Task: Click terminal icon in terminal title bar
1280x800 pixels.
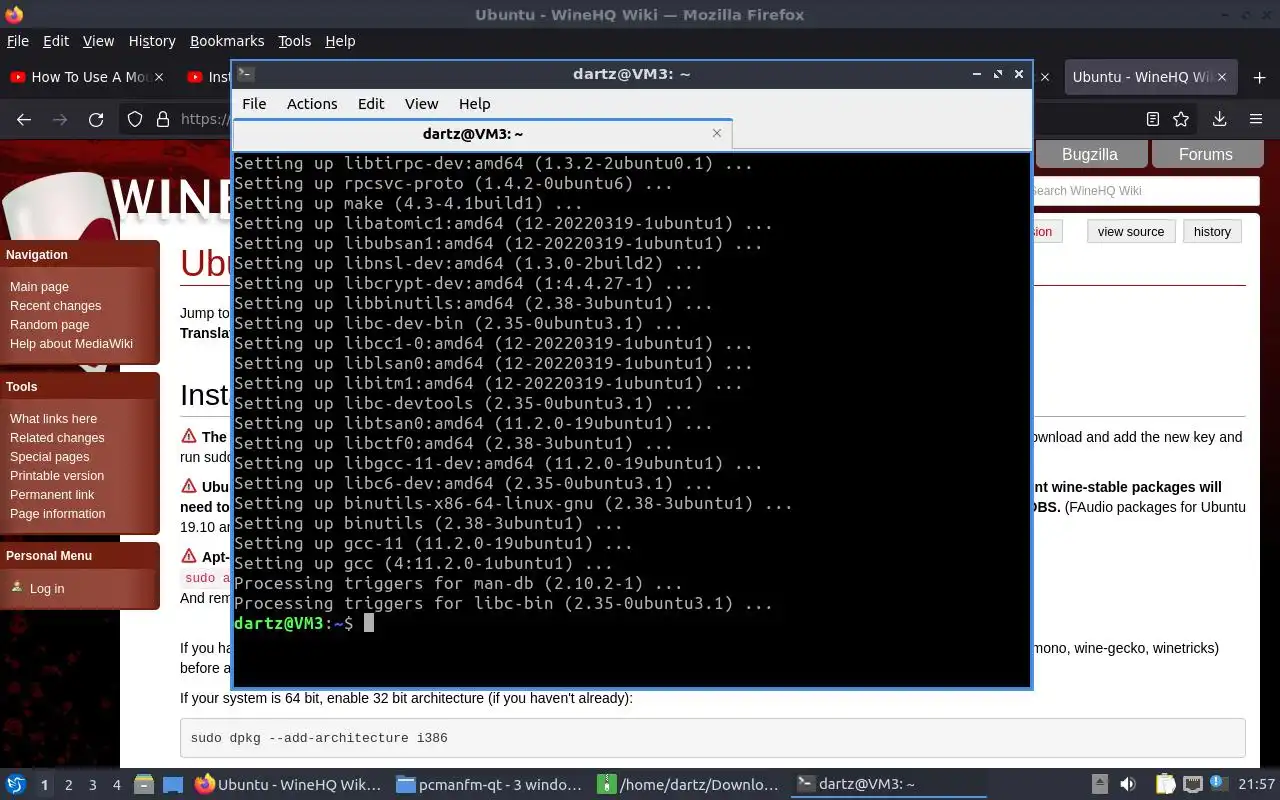Action: tap(246, 74)
